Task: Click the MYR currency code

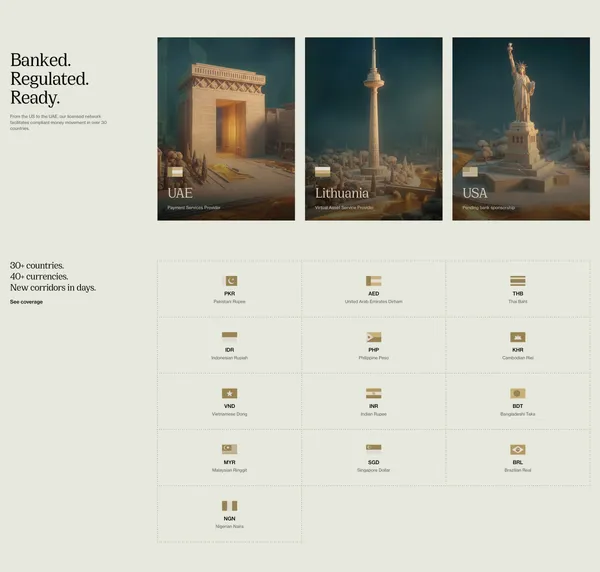Action: click(230, 463)
